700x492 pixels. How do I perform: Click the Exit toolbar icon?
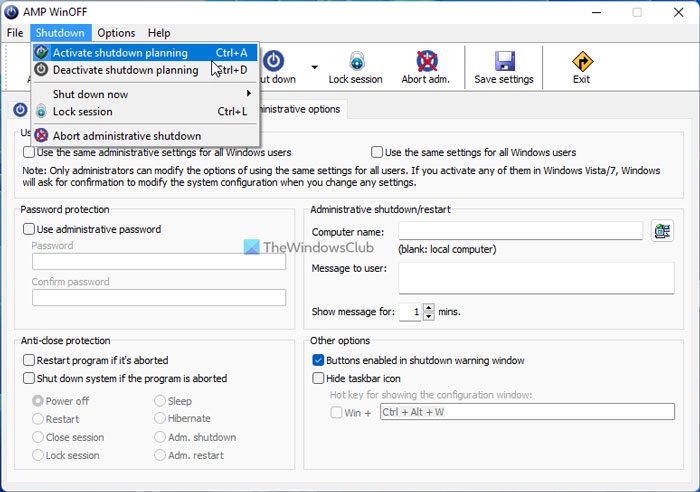coord(582,62)
